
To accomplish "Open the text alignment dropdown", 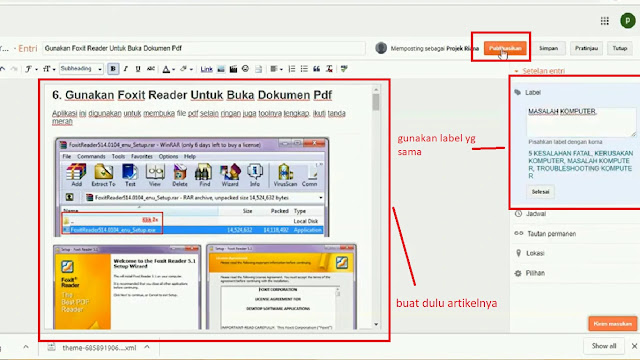I will click(x=276, y=69).
